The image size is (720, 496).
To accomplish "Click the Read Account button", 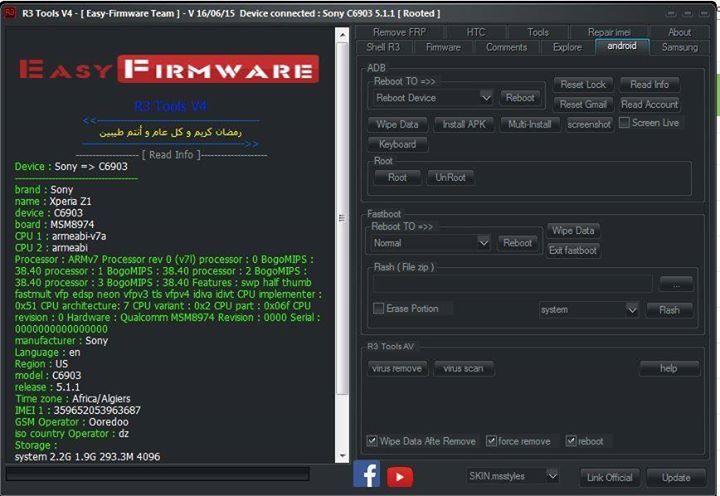I will tap(649, 105).
